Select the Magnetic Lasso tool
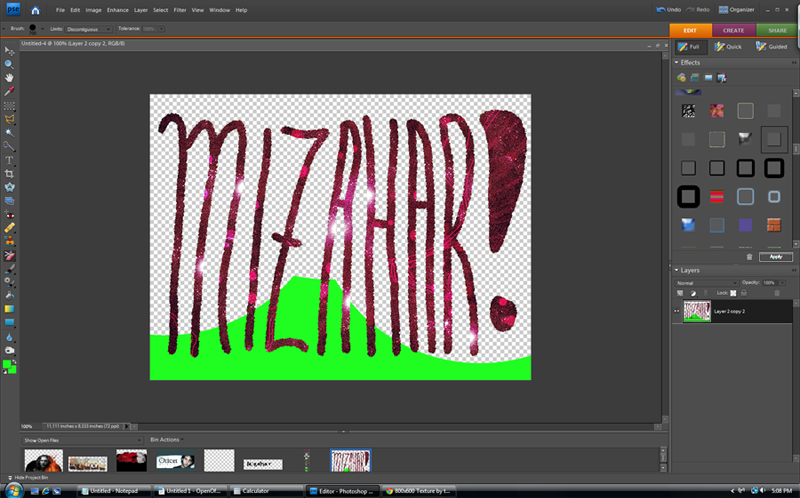This screenshot has height=498, width=800. pos(9,119)
